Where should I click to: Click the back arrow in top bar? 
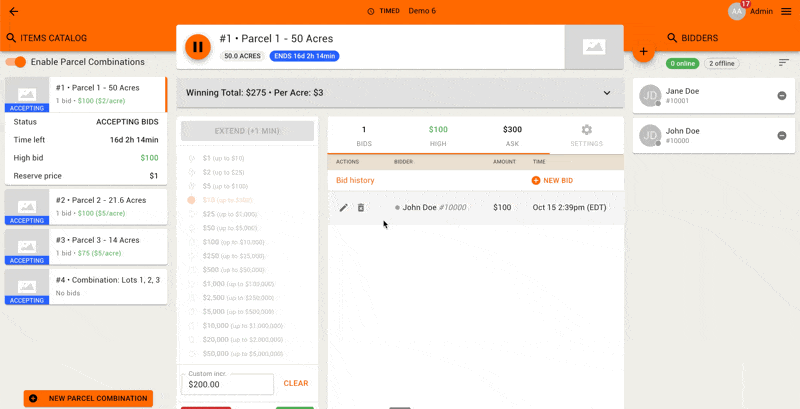[x=13, y=11]
